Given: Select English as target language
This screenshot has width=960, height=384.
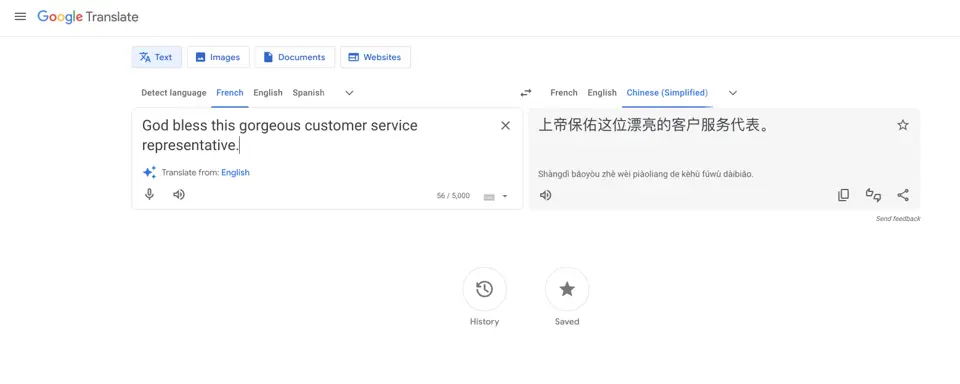Looking at the screenshot, I should coord(602,92).
